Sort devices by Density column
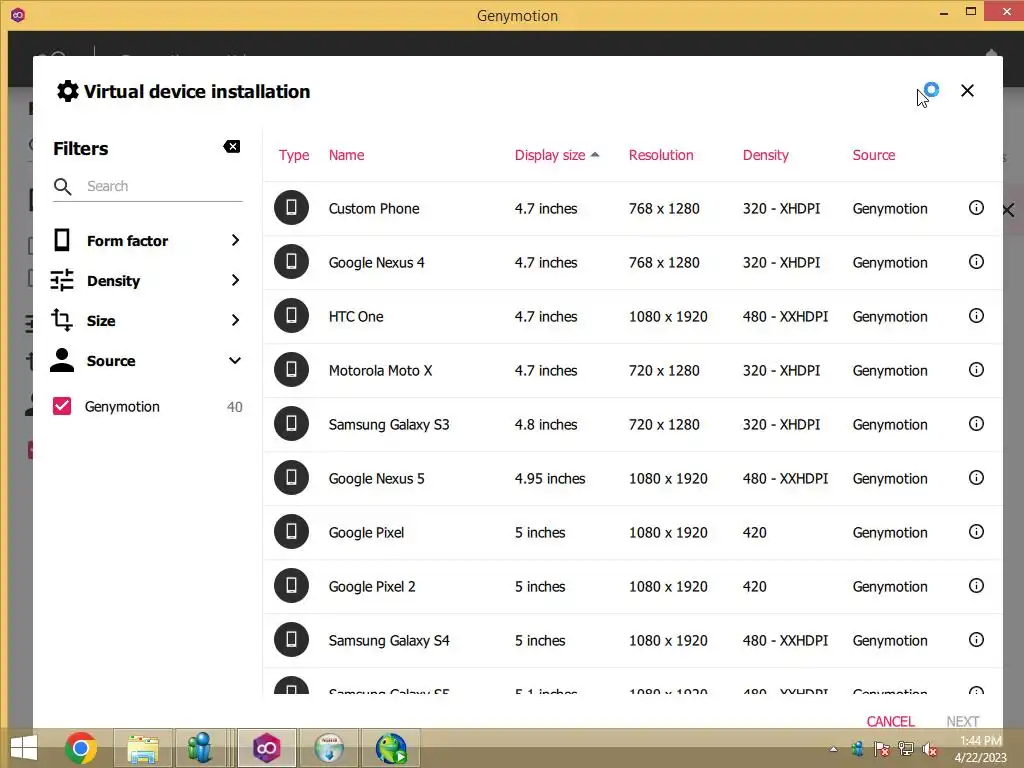Viewport: 1024px width, 768px height. pos(765,155)
